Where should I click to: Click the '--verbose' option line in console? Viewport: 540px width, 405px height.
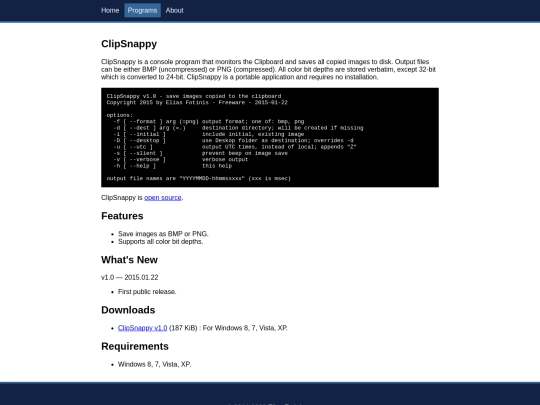(180, 159)
